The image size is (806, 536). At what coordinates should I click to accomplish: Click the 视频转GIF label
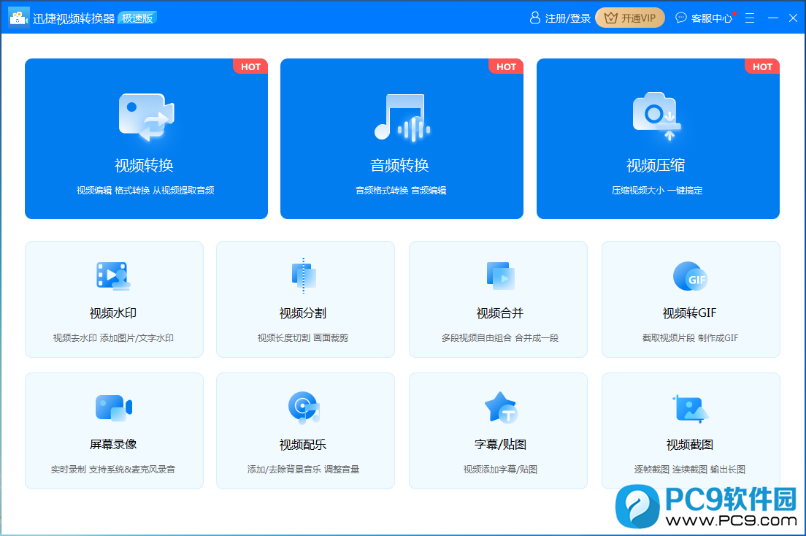(x=689, y=313)
